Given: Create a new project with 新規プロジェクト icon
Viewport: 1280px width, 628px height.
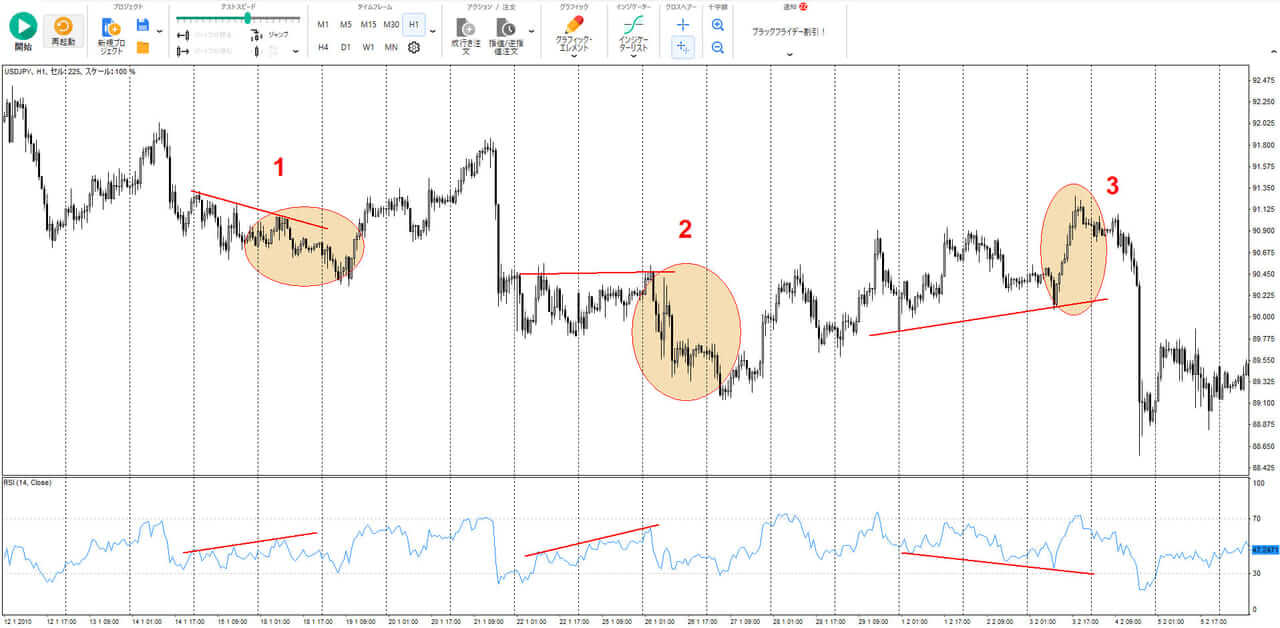Looking at the screenshot, I should [111, 35].
